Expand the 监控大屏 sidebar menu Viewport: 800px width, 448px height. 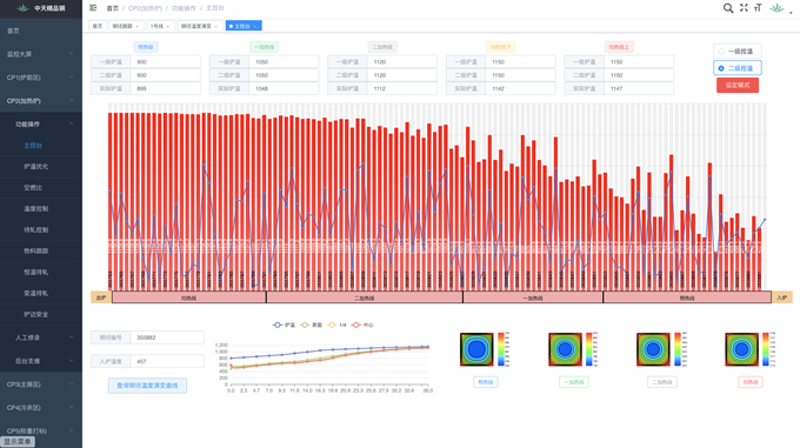(40, 53)
